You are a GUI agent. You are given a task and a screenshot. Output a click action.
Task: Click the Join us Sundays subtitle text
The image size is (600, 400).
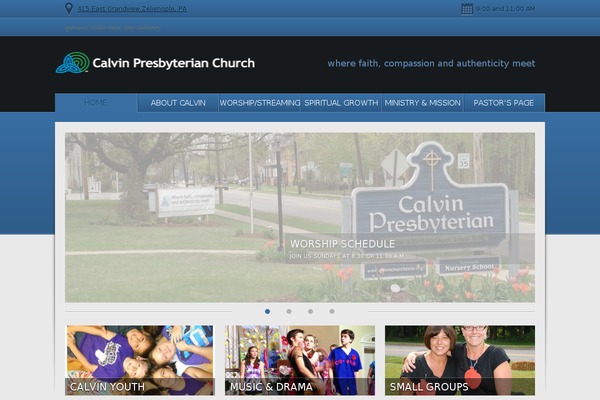point(347,256)
